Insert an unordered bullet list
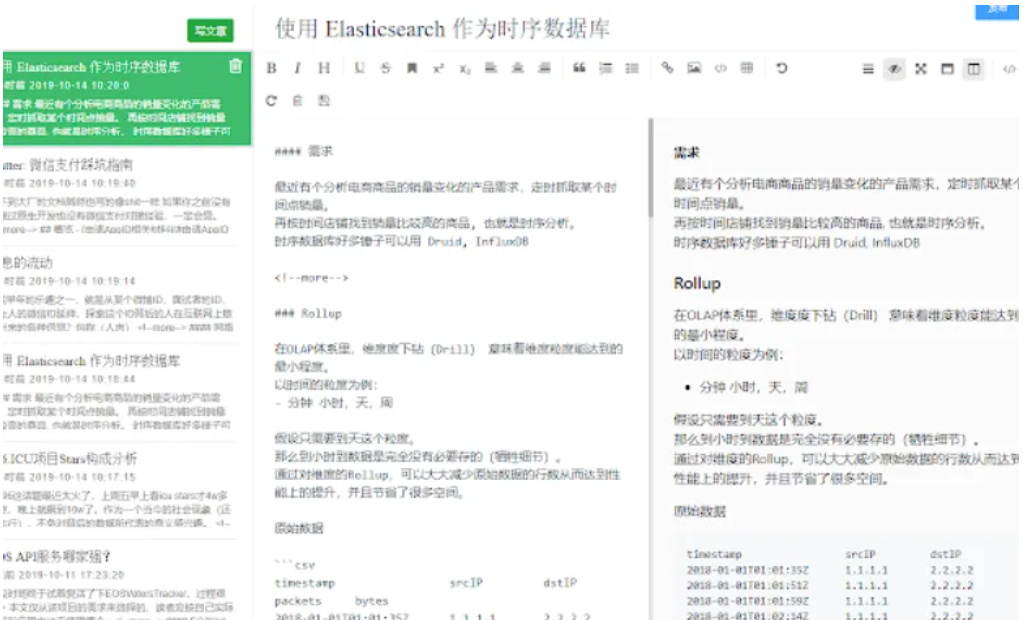This screenshot has height=620, width=1023. click(x=632, y=68)
